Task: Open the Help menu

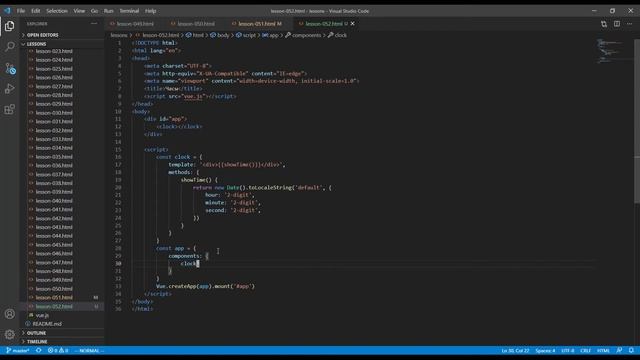Action: coord(151,11)
